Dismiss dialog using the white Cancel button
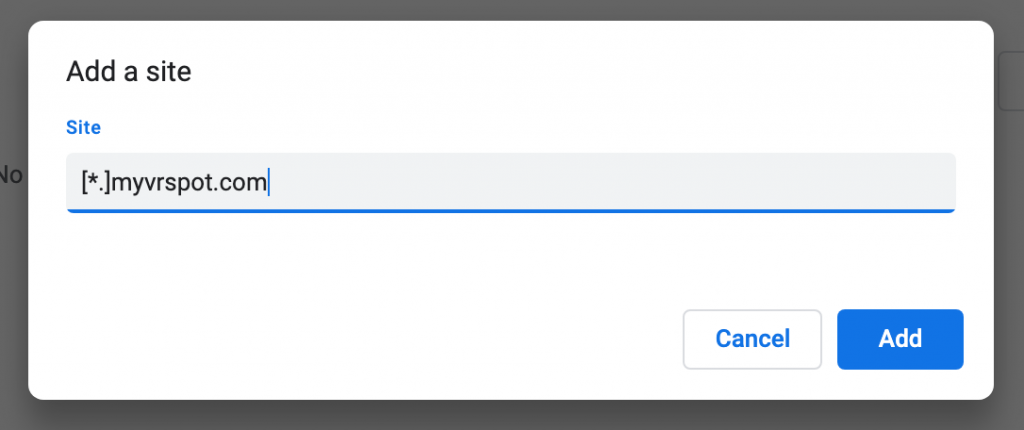Image resolution: width=1024 pixels, height=430 pixels. pyautogui.click(x=752, y=339)
